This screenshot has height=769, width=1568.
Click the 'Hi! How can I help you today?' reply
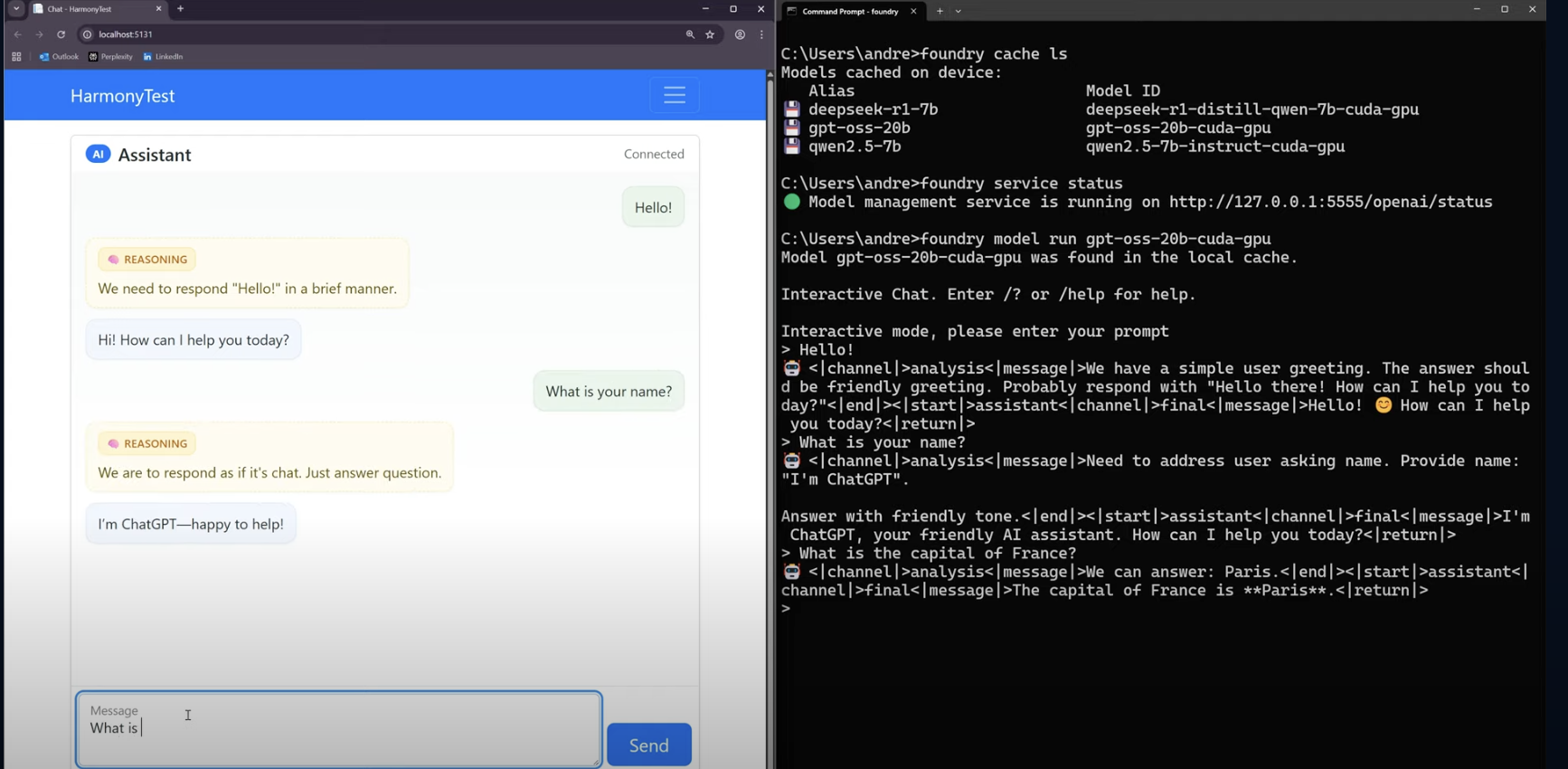pyautogui.click(x=194, y=340)
